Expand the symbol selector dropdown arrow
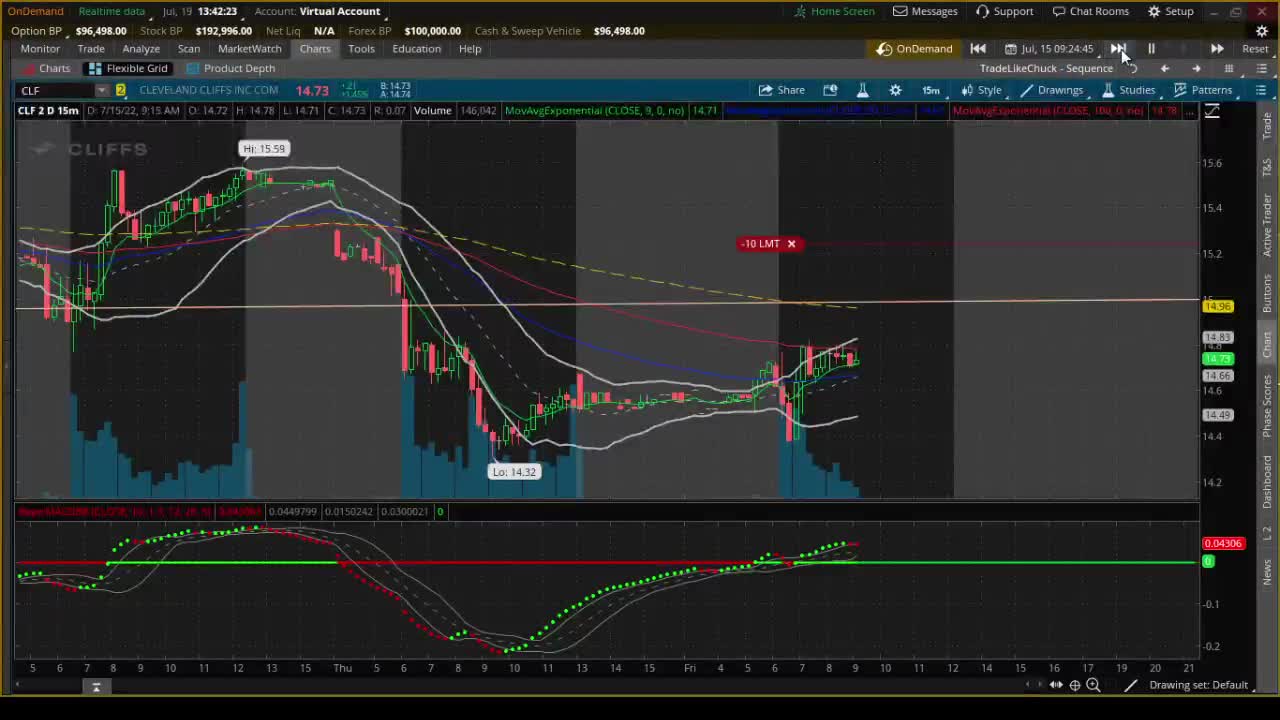Screen dimensions: 1280x720 coord(102,90)
